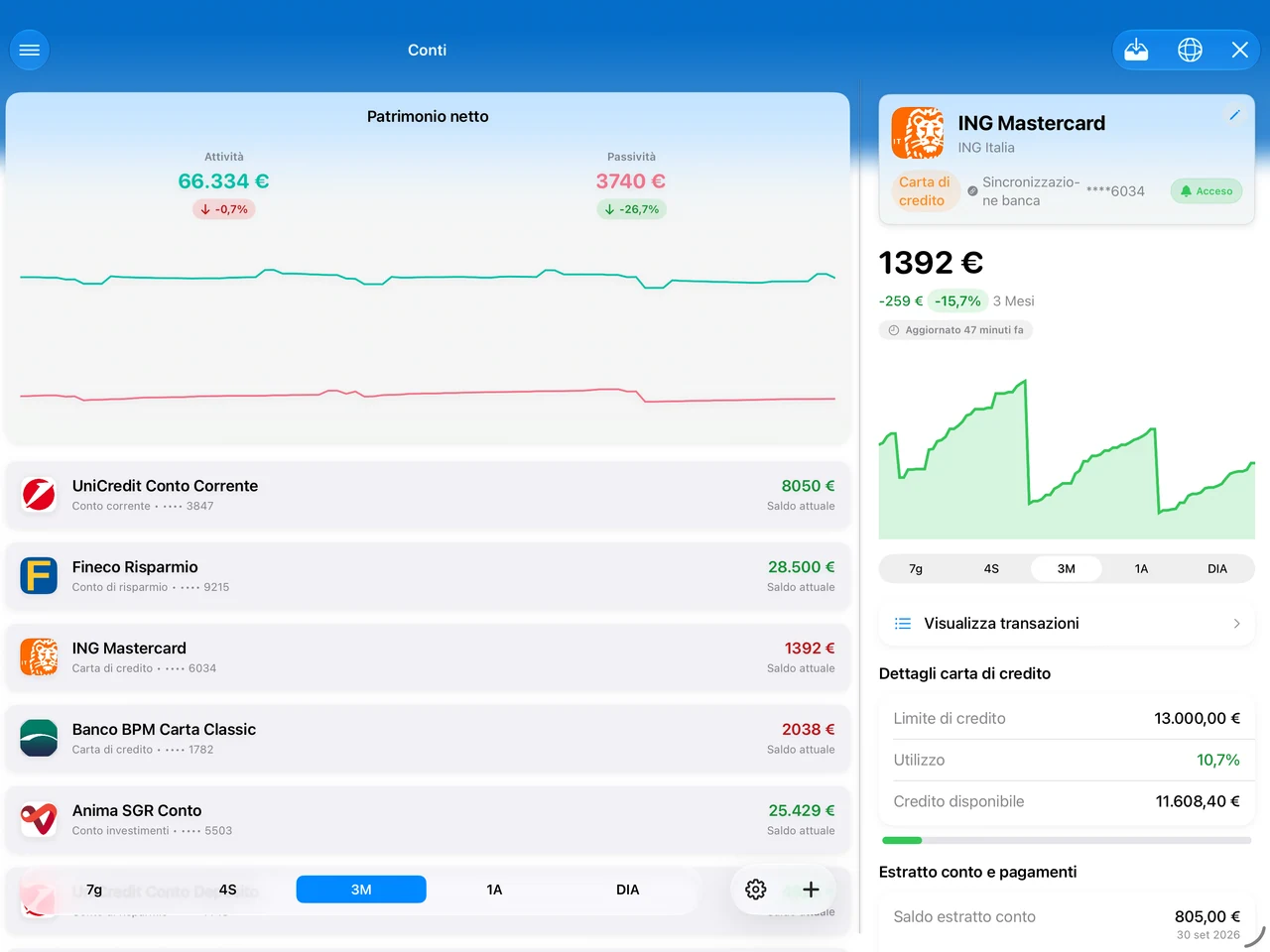Viewport: 1270px width, 952px height.
Task: Switch card chart to 1A
Action: click(1142, 568)
